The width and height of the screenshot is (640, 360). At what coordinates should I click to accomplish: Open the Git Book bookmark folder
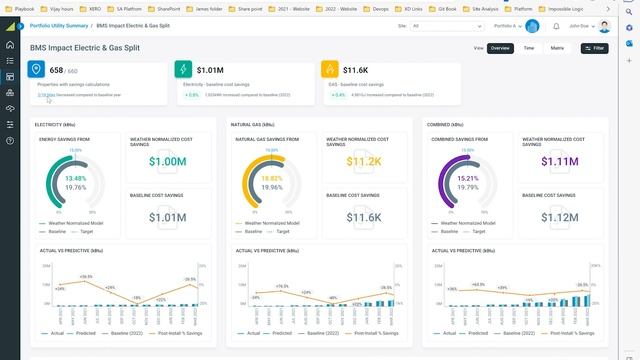pos(443,9)
